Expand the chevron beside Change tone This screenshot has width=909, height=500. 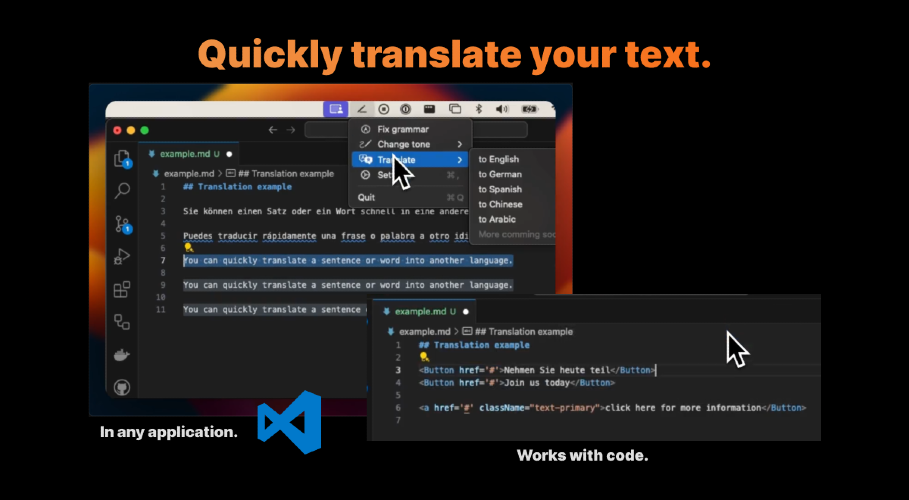tap(460, 144)
